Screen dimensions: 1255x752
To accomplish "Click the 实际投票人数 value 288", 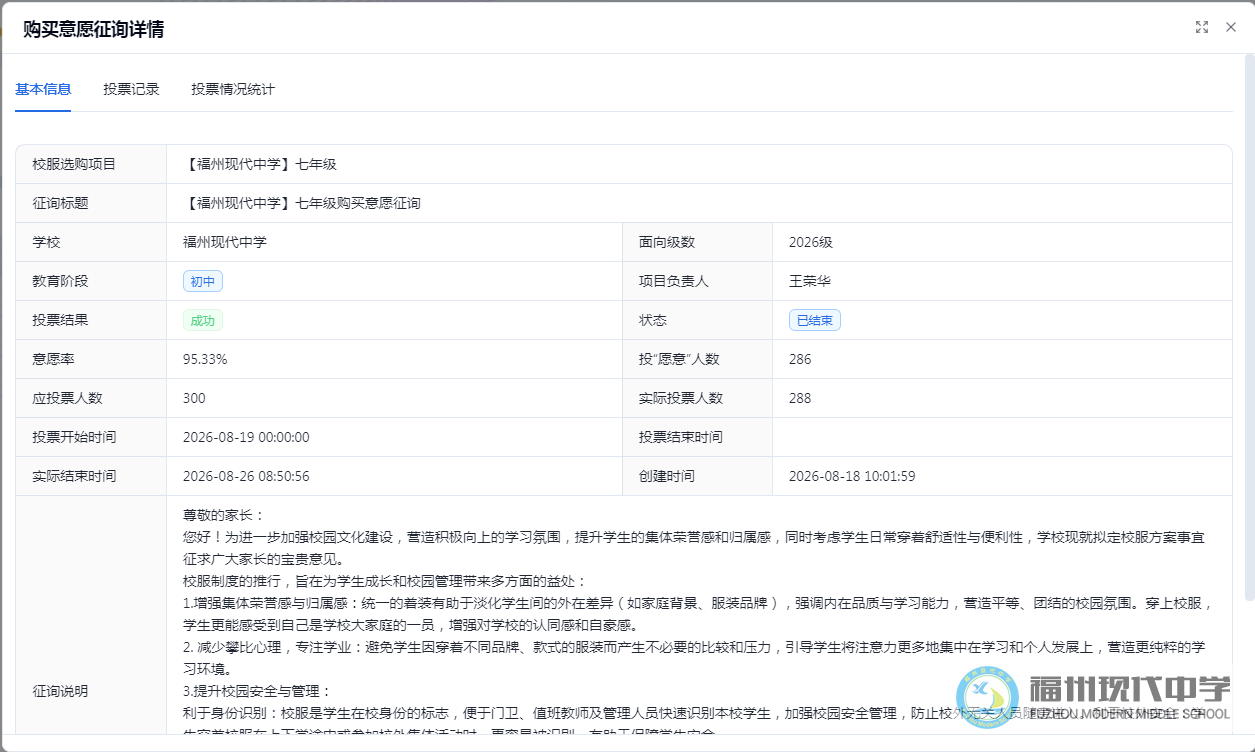I will [x=800, y=398].
